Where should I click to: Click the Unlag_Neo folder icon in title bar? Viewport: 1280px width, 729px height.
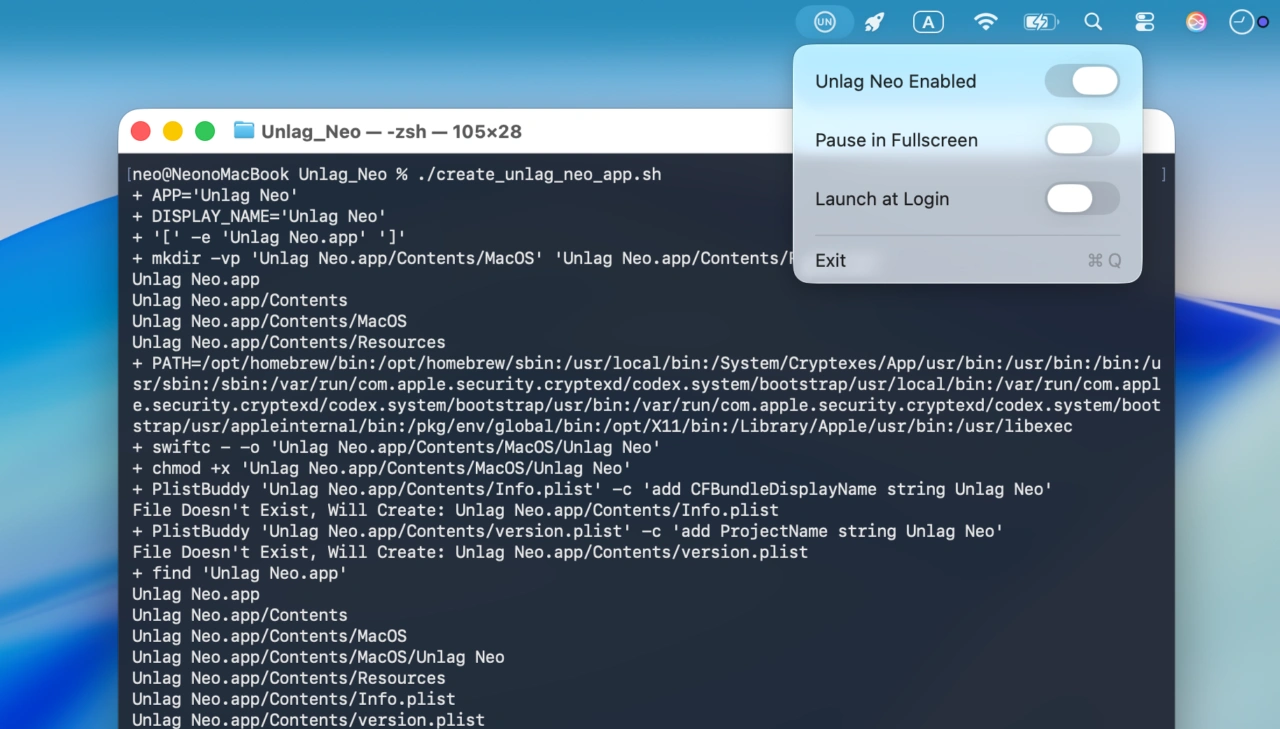[x=244, y=131]
